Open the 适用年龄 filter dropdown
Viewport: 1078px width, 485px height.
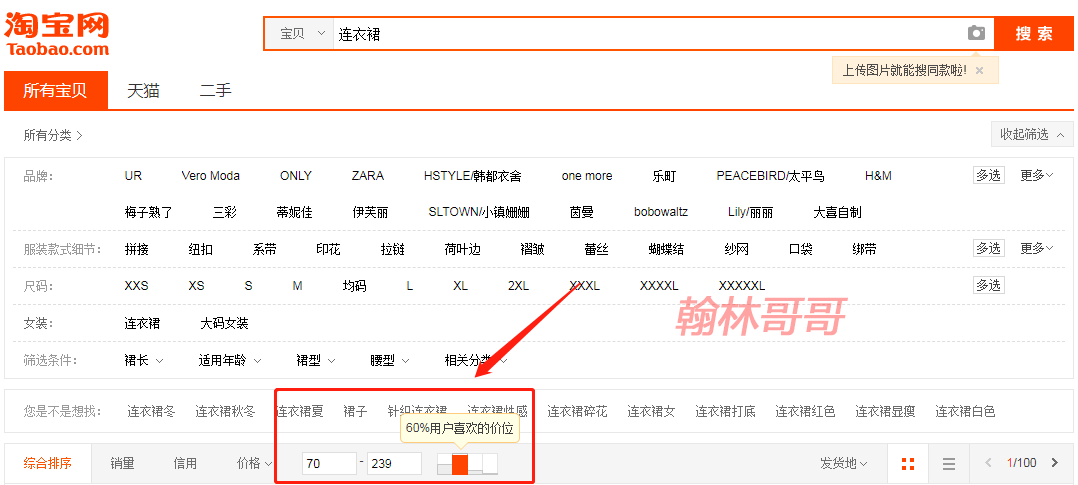[x=230, y=360]
